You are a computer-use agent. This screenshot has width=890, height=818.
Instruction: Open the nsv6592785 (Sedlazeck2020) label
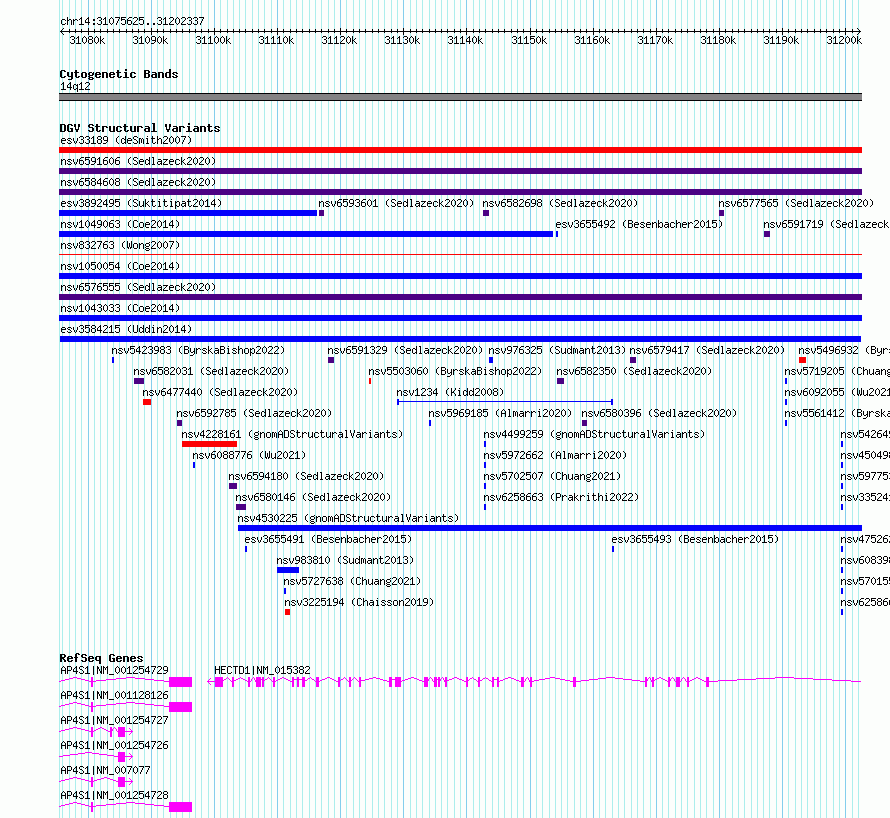pyautogui.click(x=254, y=413)
